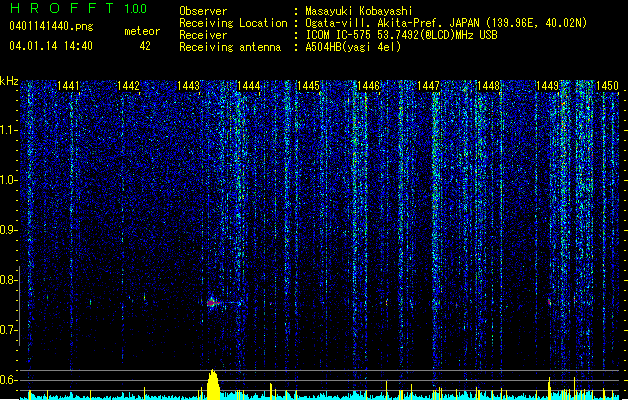Viewport: 629px width, 400px height.
Task: Click time marker 1447
Action: click(x=428, y=85)
